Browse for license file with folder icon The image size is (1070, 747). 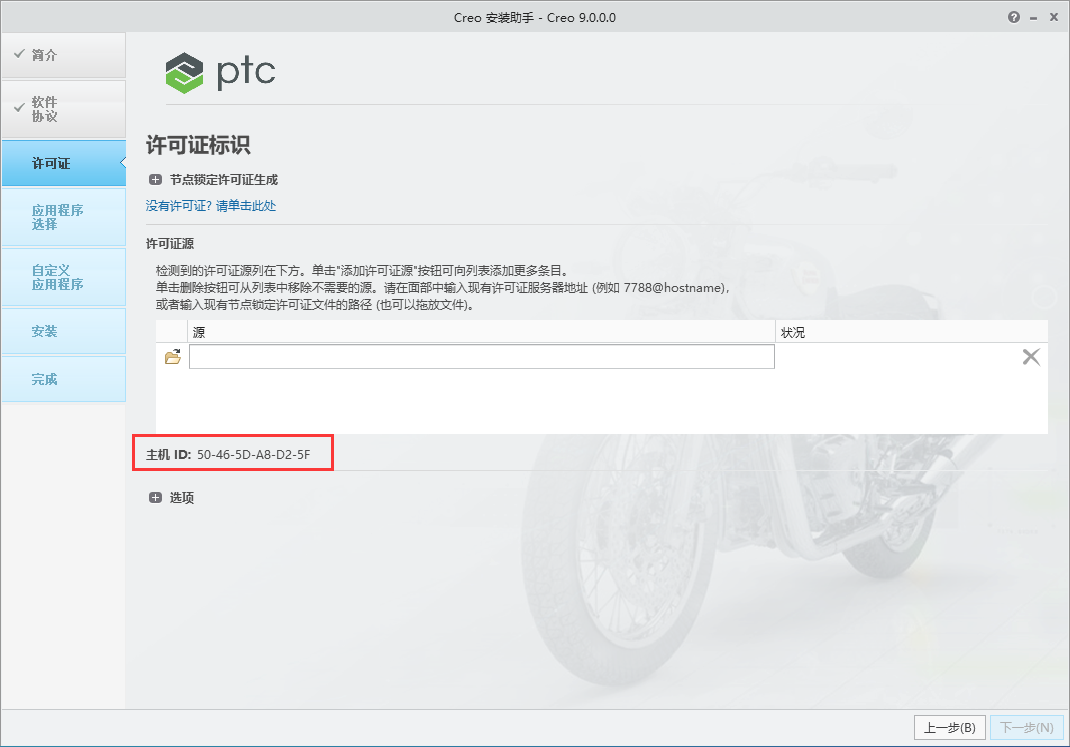(x=173, y=357)
